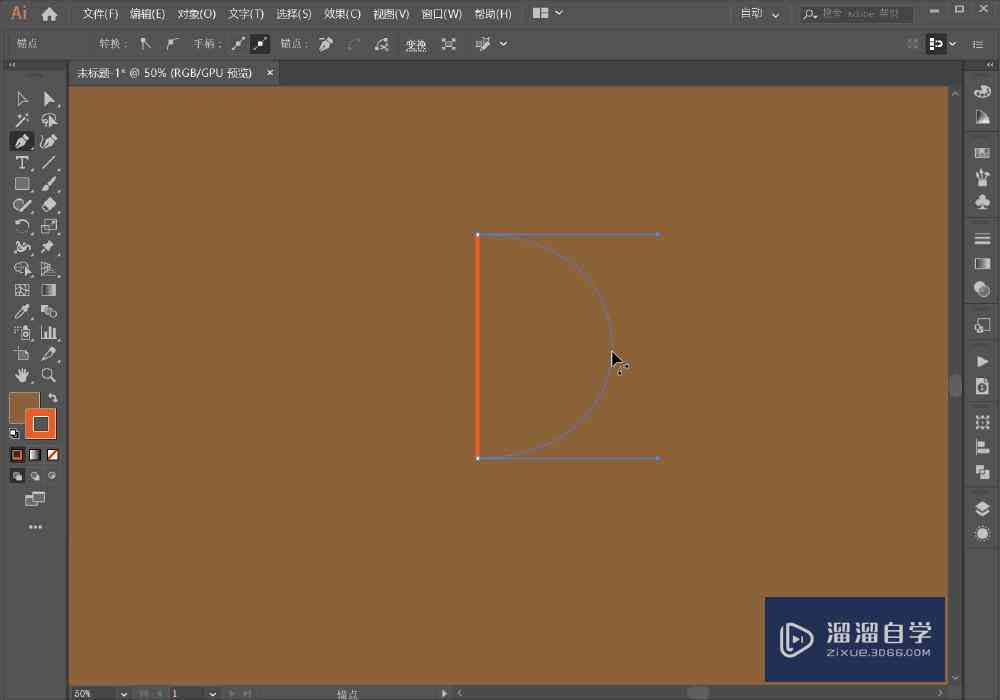This screenshot has height=700, width=1000.
Task: Set paint mode to Color
Action: (x=17, y=455)
